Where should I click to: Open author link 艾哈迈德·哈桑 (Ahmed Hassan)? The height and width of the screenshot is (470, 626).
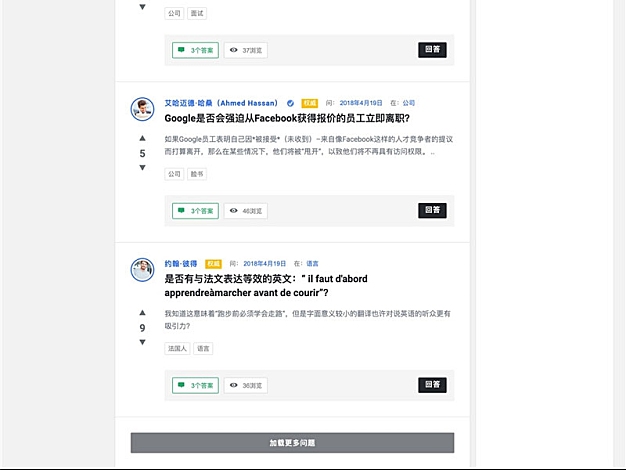click(221, 103)
